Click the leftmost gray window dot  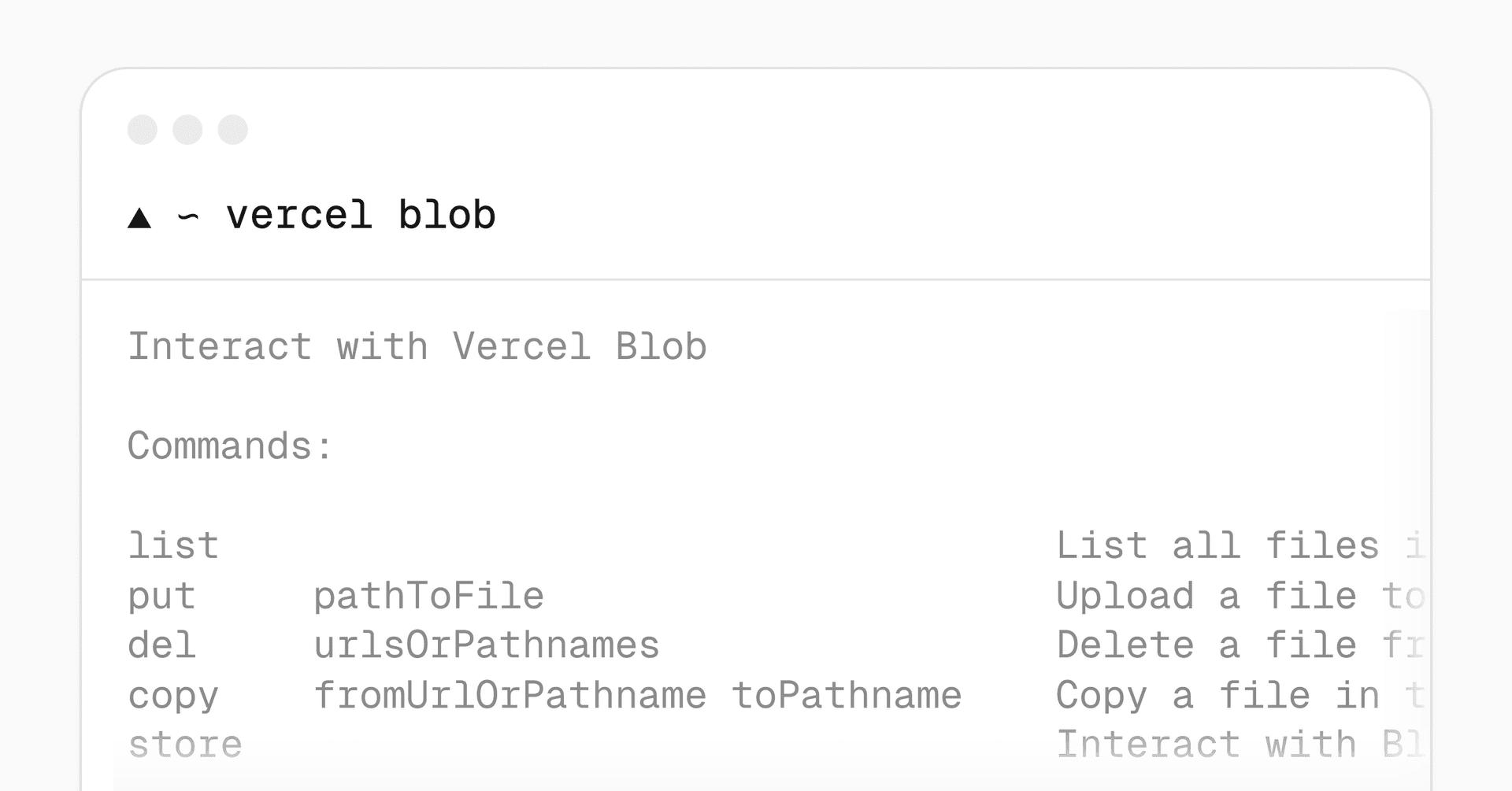click(143, 130)
